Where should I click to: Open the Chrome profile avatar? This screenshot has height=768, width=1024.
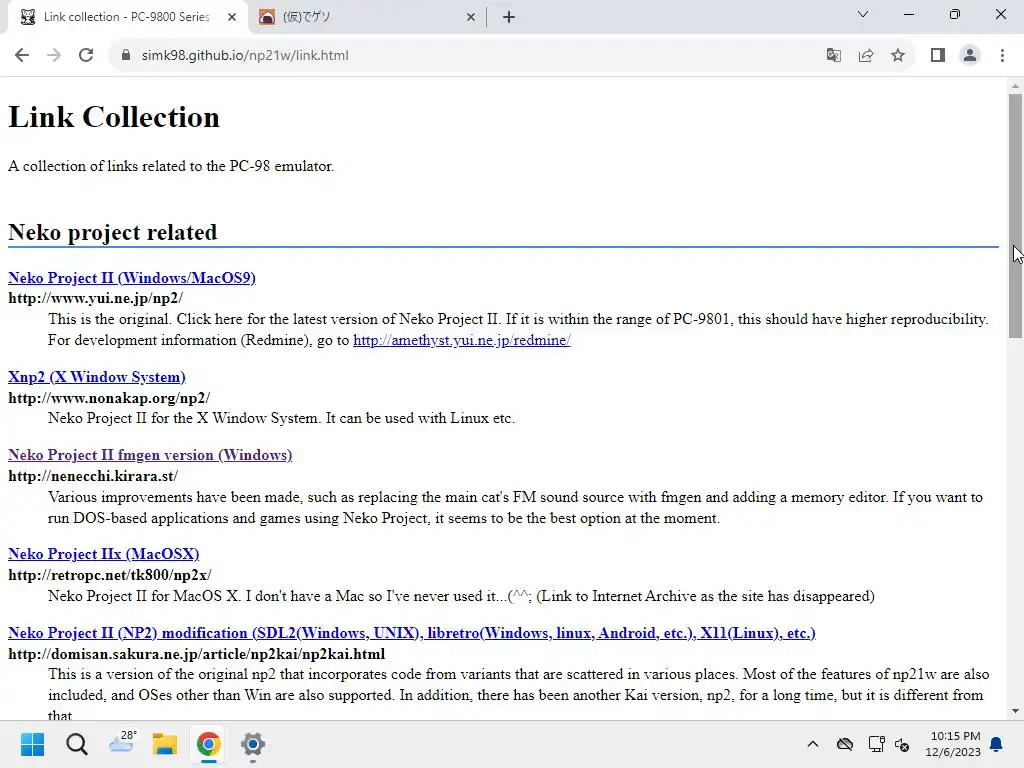970,55
